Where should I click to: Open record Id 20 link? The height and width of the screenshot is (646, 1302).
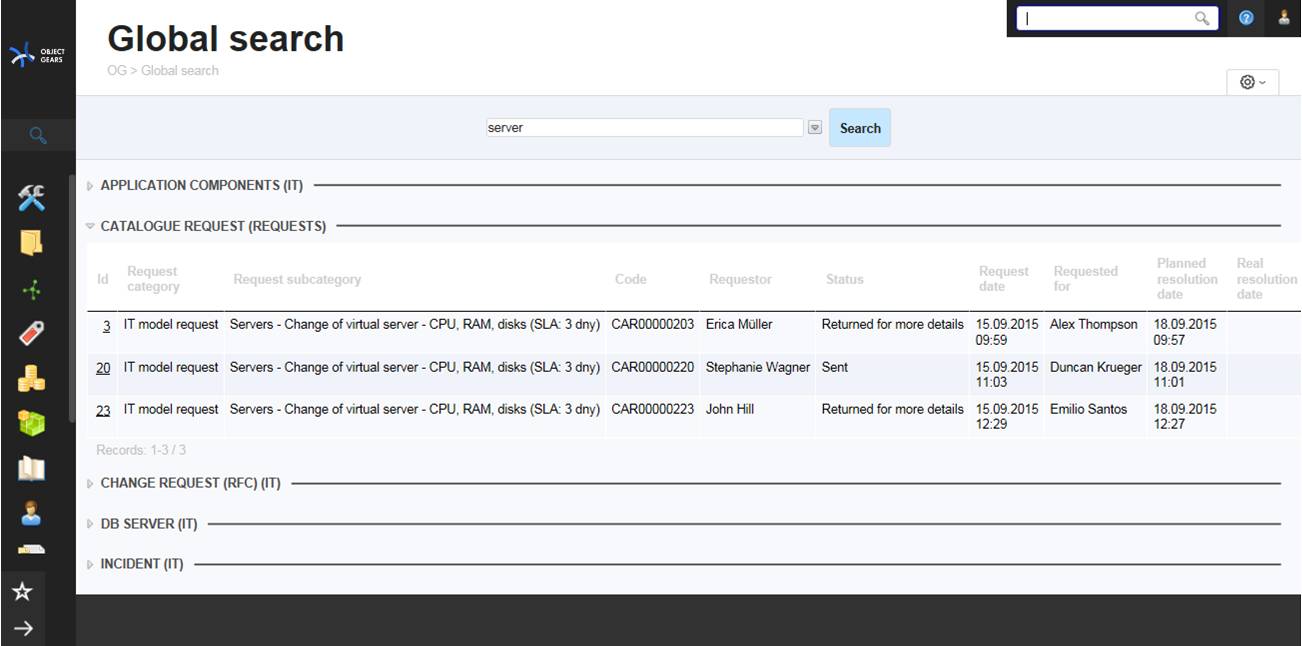click(103, 368)
